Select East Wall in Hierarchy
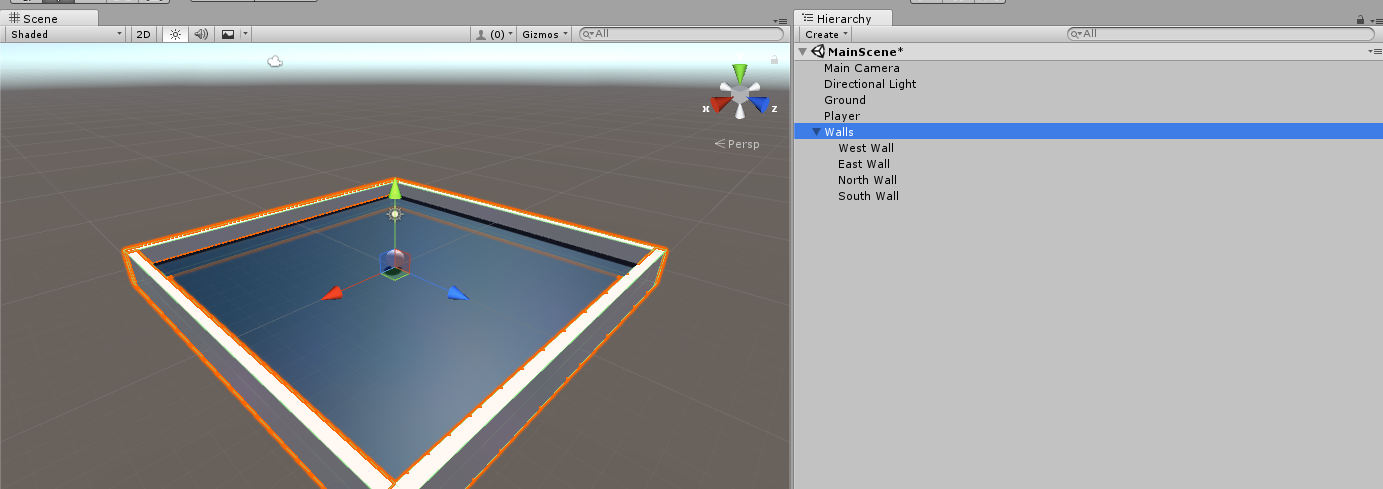 click(x=863, y=164)
